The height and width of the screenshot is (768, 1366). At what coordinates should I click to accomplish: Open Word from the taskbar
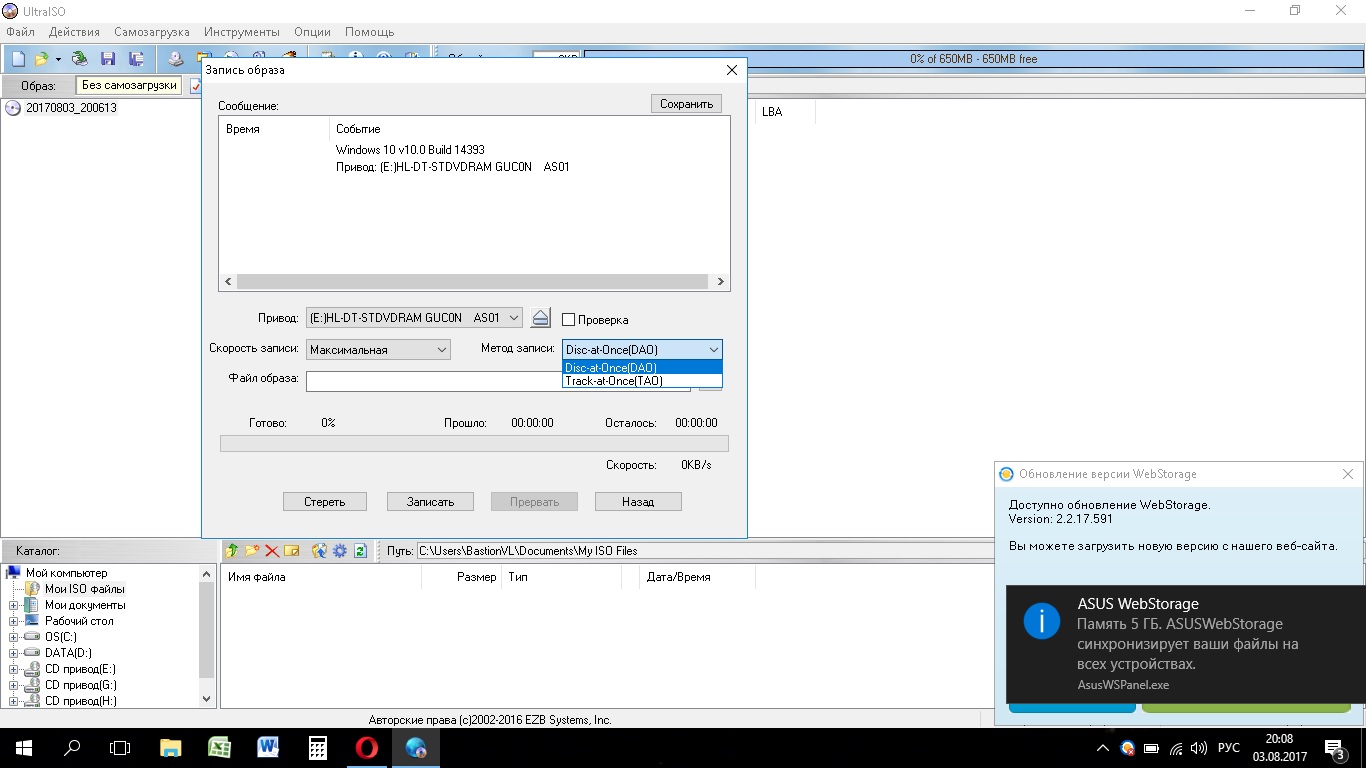pyautogui.click(x=268, y=747)
